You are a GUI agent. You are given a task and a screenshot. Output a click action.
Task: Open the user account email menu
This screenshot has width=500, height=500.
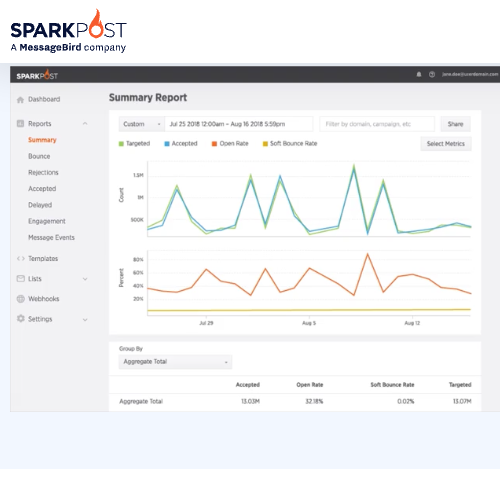(470, 74)
